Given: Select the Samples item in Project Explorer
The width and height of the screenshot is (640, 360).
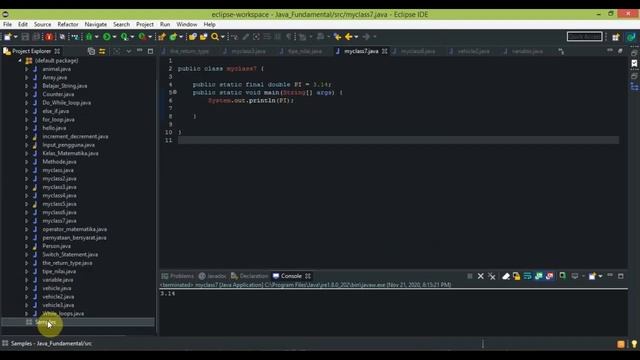Looking at the screenshot, I should [x=45, y=322].
